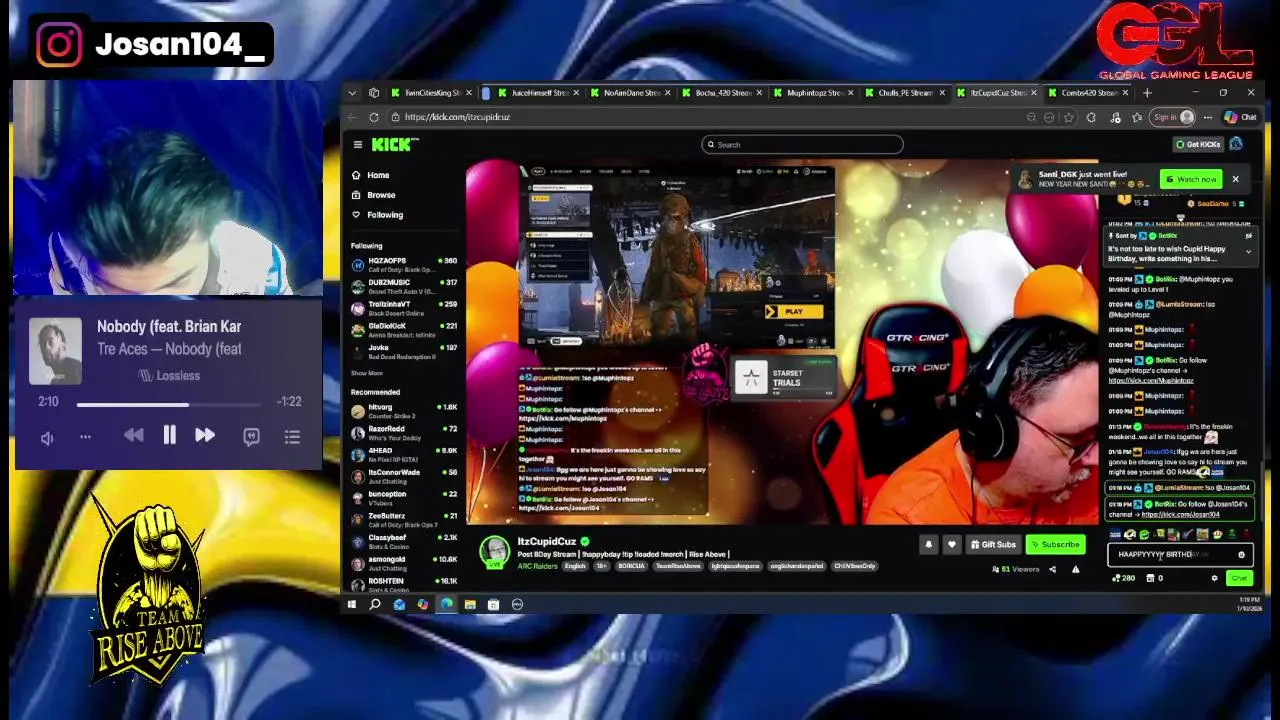Screen dimensions: 1280x720
Task: Open the Kick hamburger sidebar menu
Action: click(x=357, y=145)
